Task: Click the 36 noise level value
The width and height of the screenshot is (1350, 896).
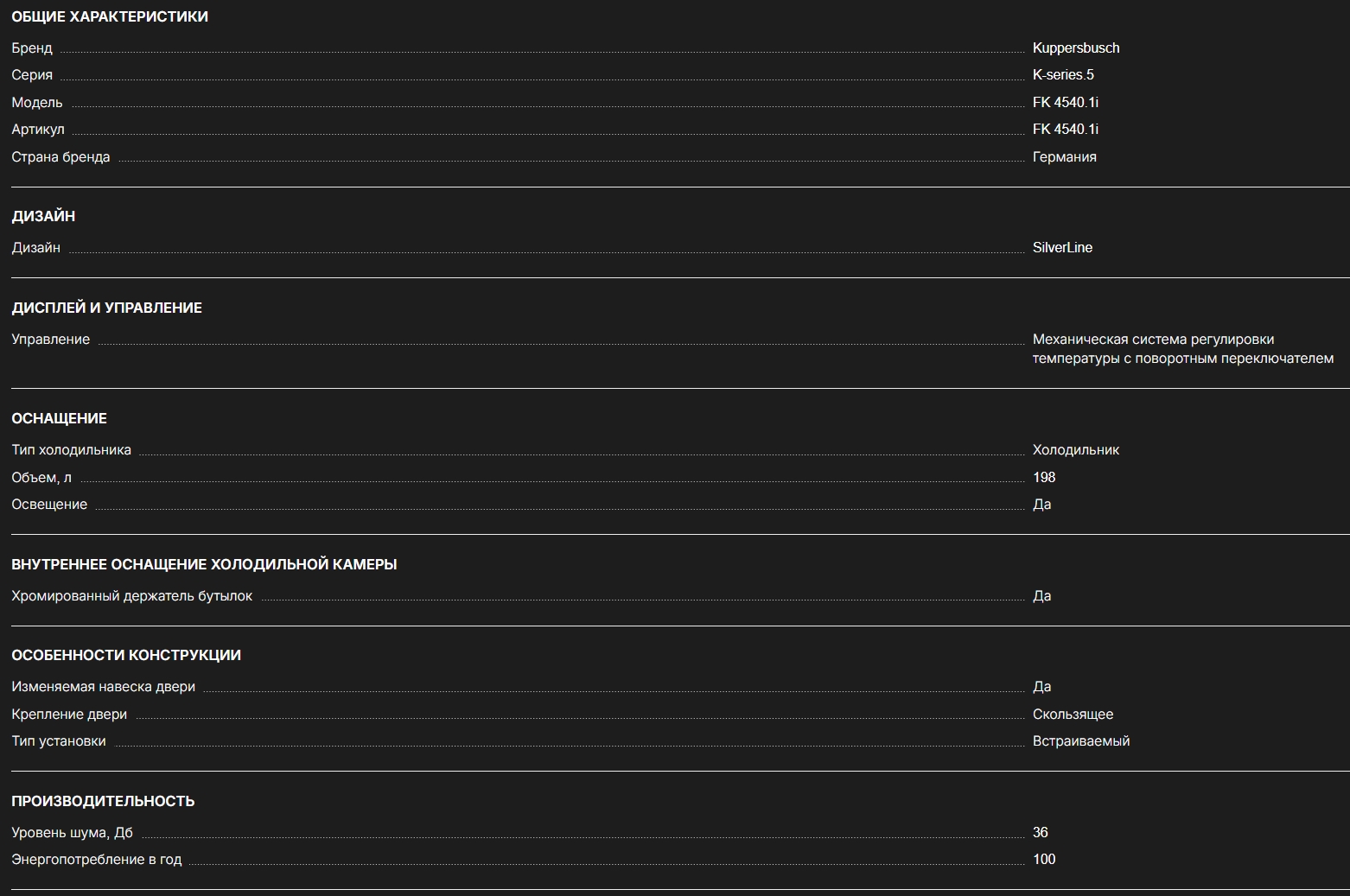Action: [x=1040, y=833]
